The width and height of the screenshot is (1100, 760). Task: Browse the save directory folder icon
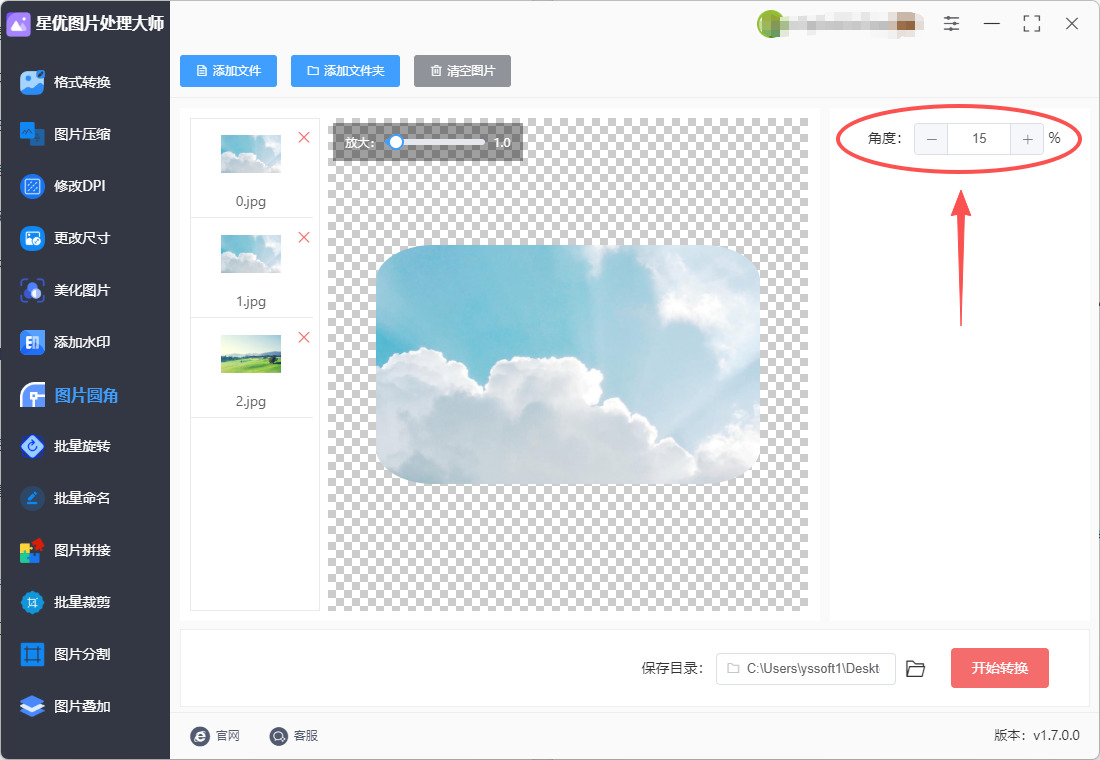coord(915,669)
